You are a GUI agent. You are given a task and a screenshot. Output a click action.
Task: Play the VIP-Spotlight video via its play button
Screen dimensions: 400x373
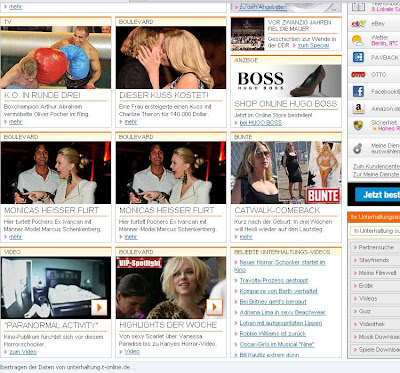(x=214, y=307)
